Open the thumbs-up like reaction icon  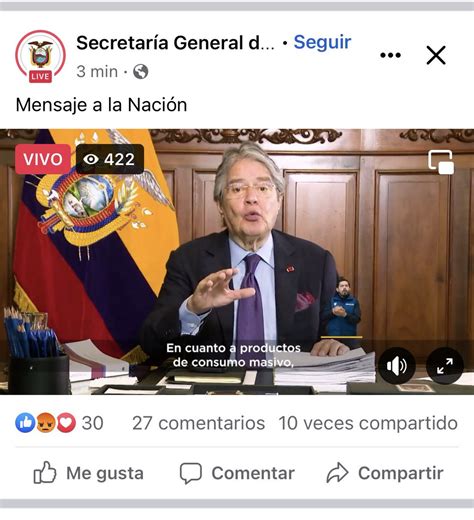[x=25, y=423]
